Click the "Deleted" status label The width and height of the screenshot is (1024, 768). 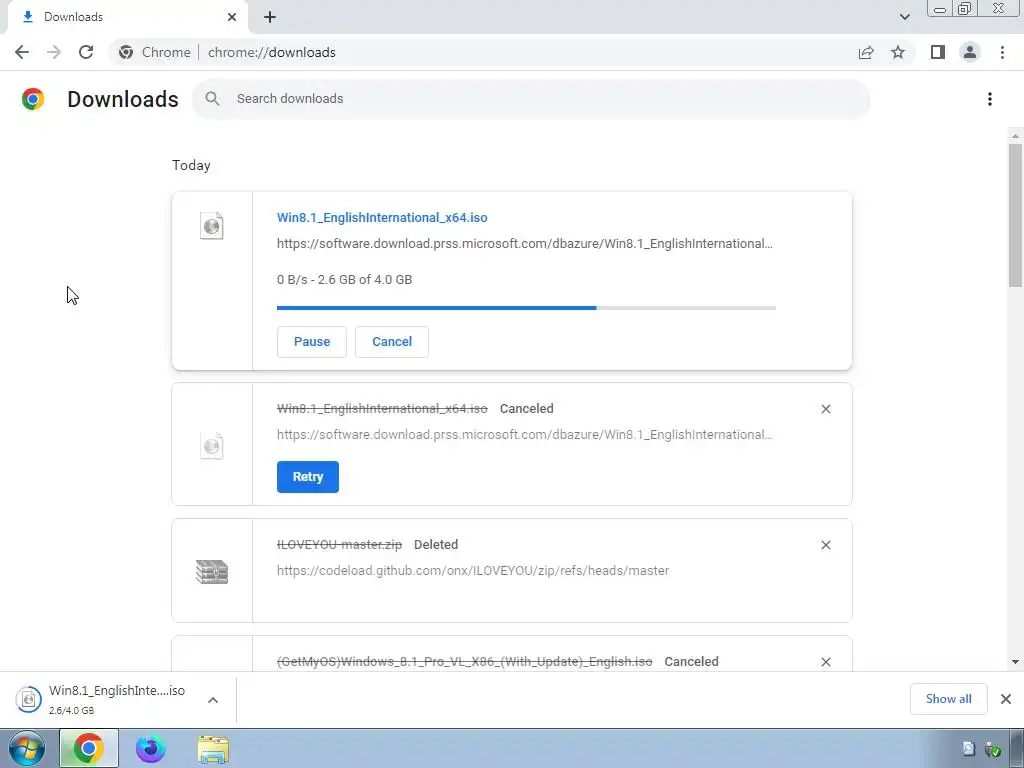(x=436, y=545)
